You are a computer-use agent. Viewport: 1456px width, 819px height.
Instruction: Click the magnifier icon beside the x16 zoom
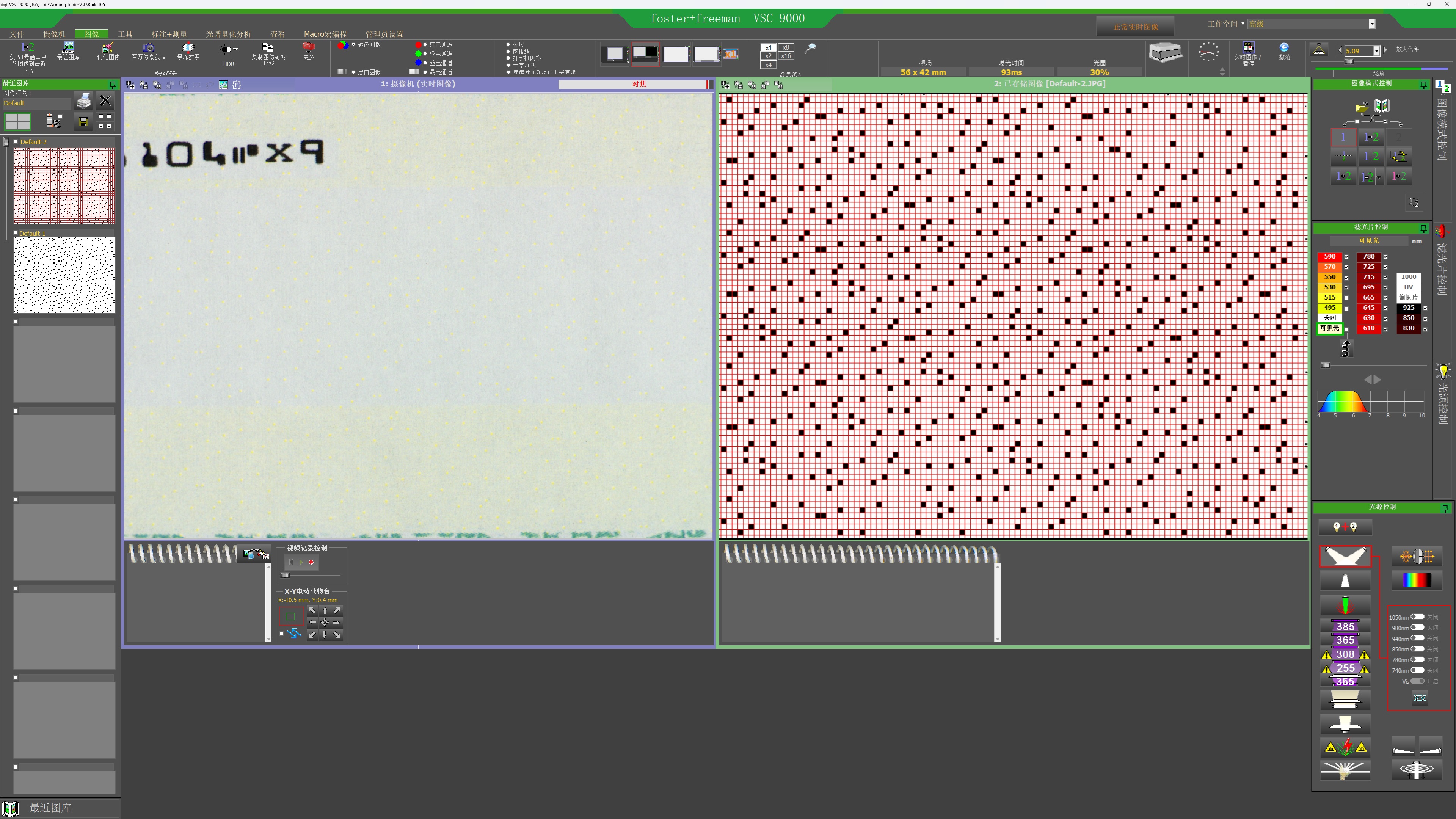(811, 48)
